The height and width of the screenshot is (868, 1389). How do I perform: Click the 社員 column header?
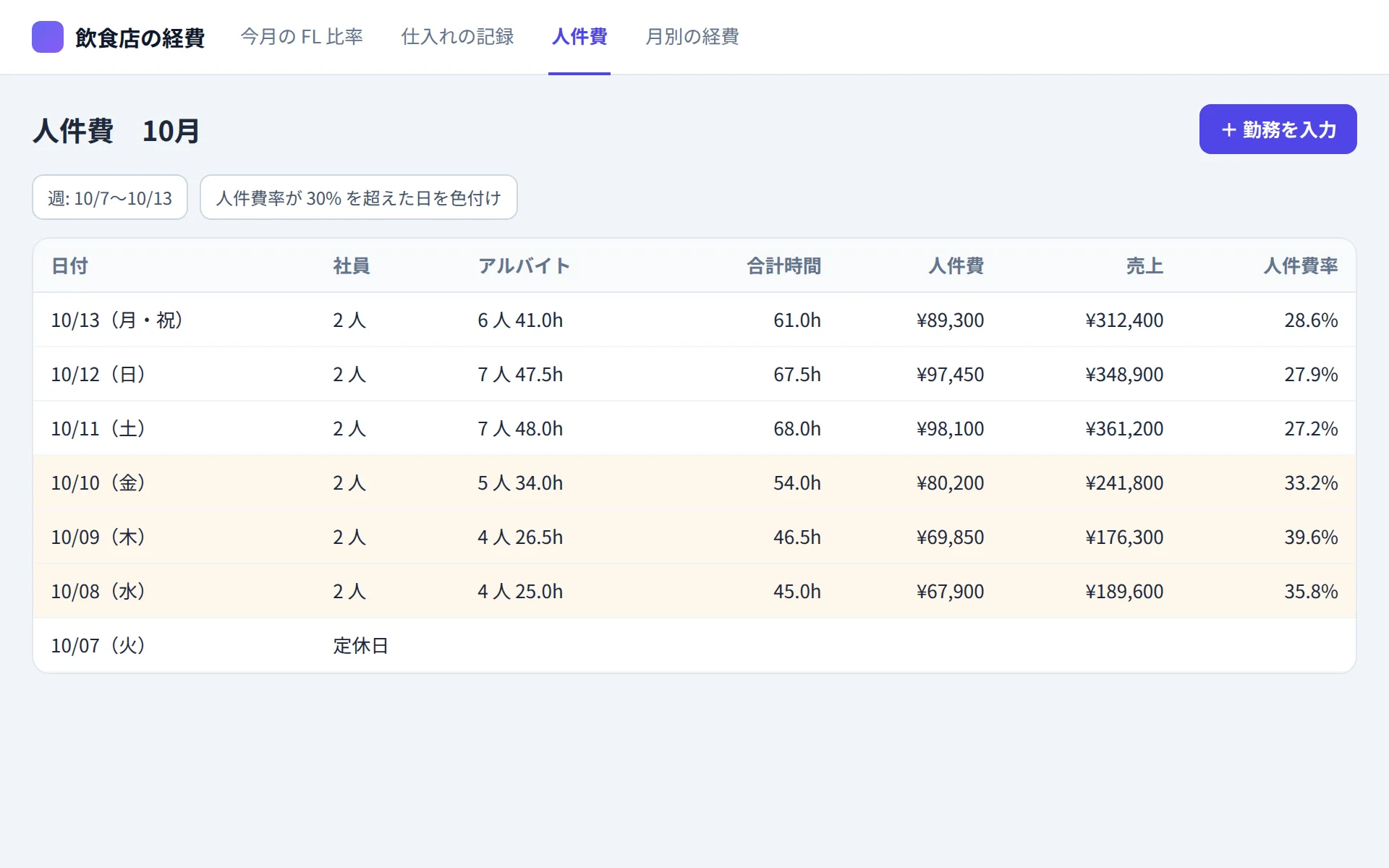(x=352, y=266)
